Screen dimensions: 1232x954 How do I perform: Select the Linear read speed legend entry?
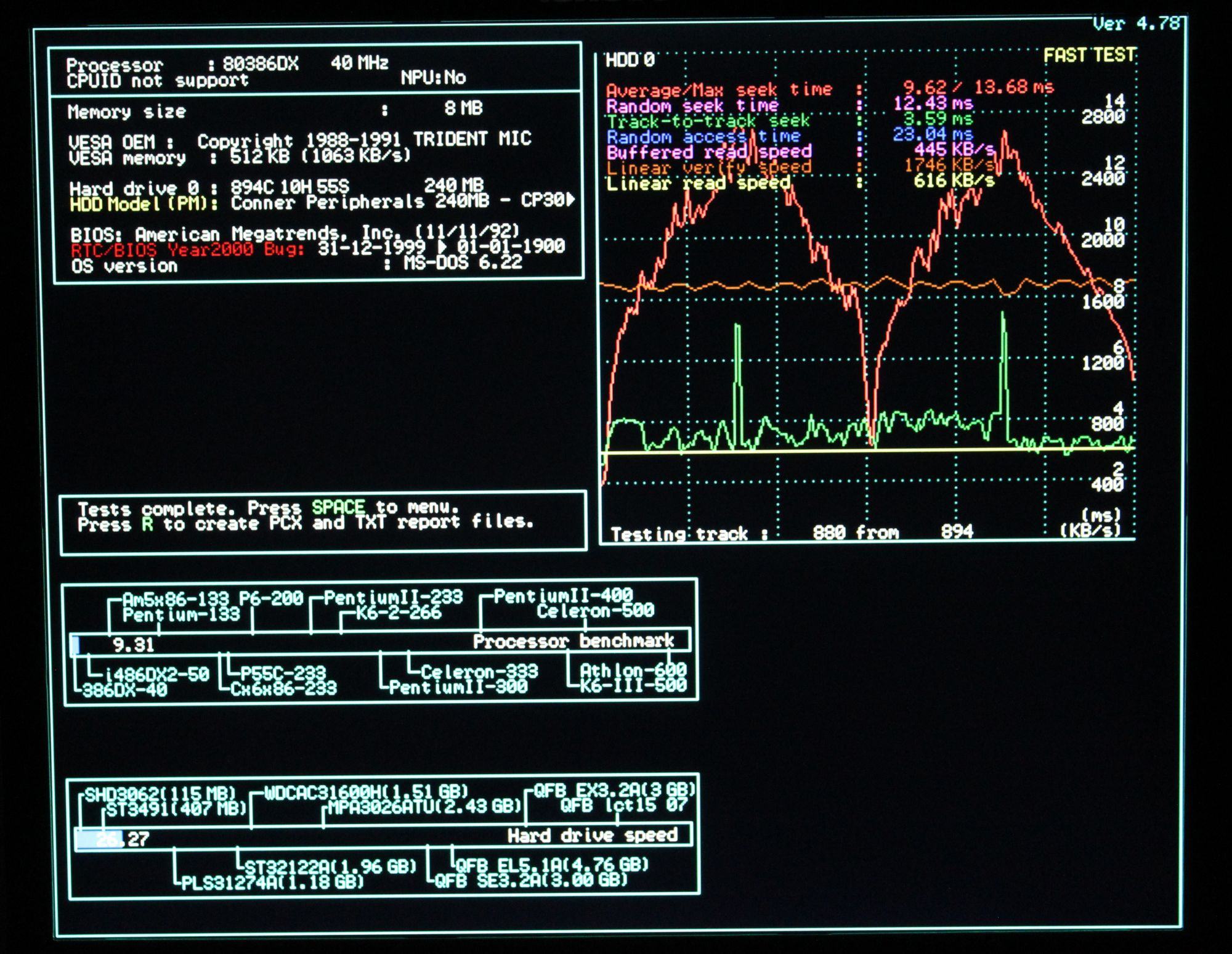(698, 183)
